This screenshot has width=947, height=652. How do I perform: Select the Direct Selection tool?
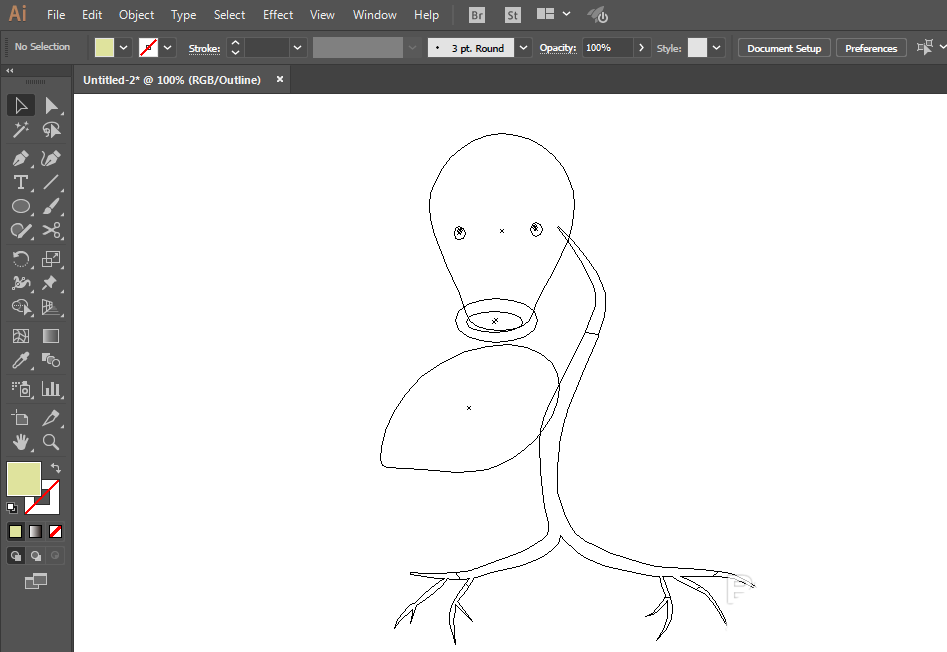pos(51,105)
